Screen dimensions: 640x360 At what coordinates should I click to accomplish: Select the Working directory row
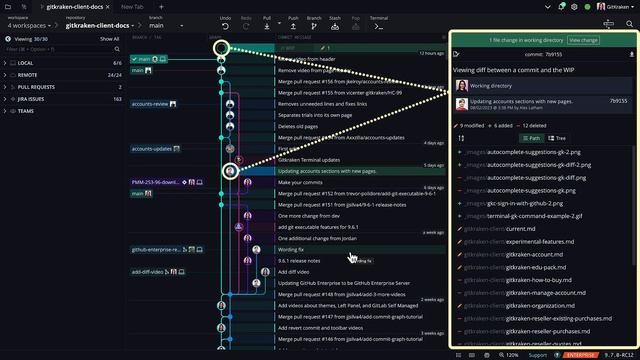pos(543,86)
